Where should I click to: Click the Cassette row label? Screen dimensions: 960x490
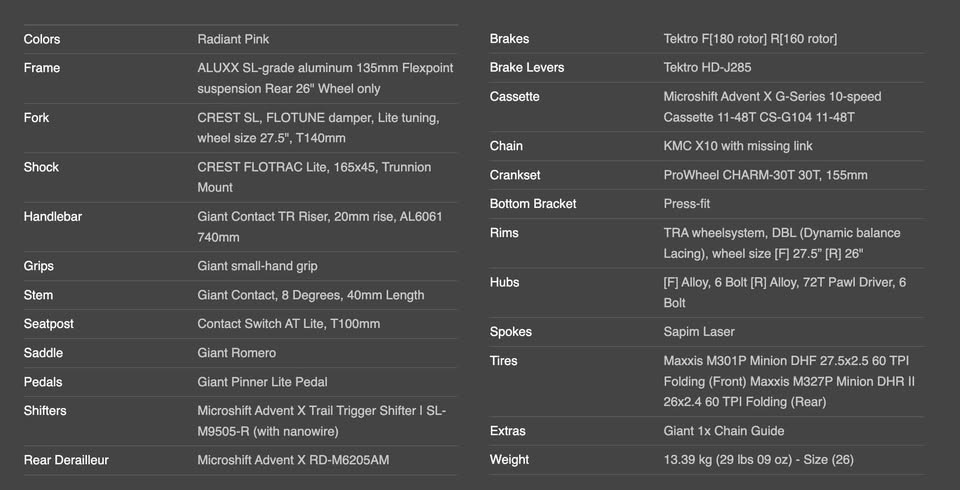[514, 97]
